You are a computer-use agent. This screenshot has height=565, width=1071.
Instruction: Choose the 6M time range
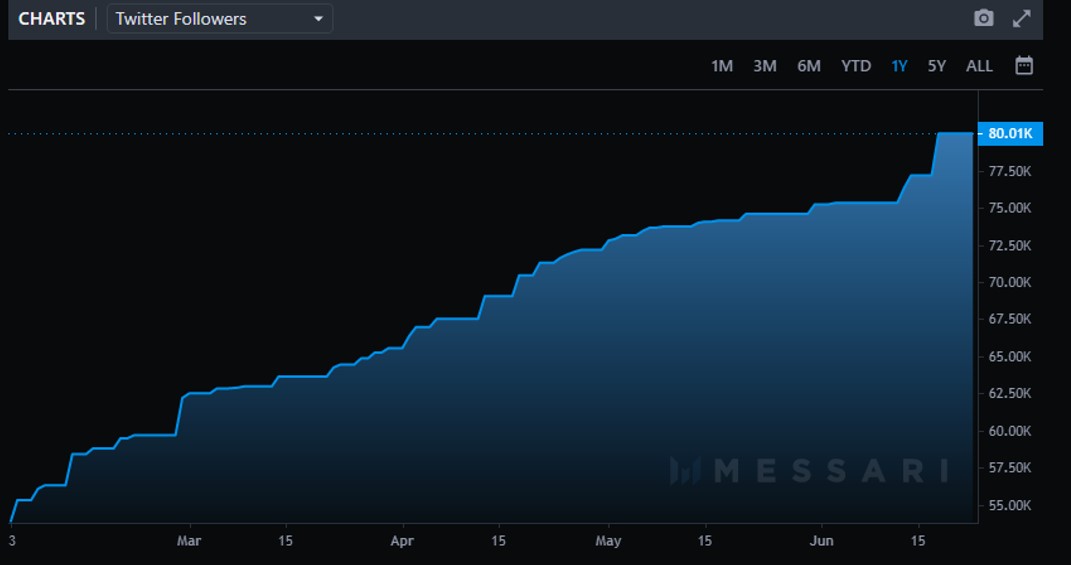click(x=808, y=66)
